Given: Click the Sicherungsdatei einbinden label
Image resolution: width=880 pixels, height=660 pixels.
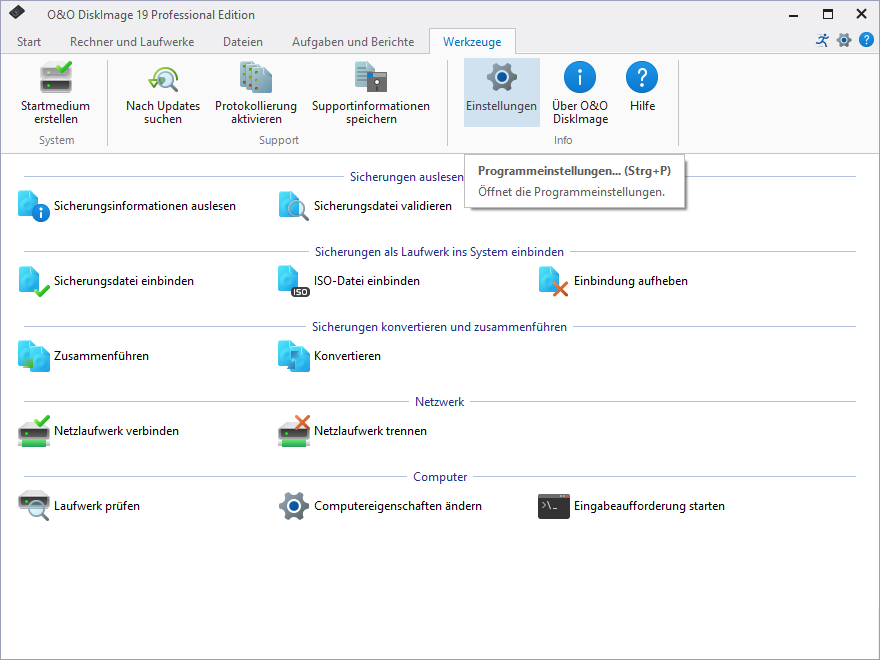Looking at the screenshot, I should [123, 281].
